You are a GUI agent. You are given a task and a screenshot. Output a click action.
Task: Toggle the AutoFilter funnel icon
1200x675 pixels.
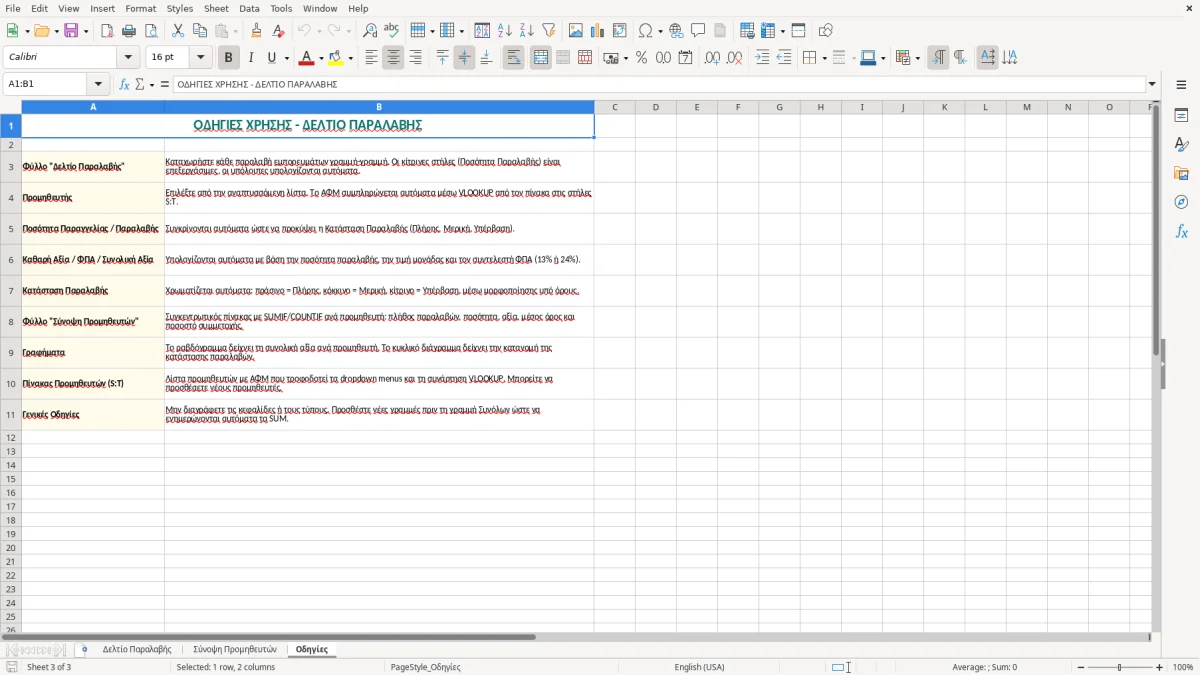click(x=549, y=31)
